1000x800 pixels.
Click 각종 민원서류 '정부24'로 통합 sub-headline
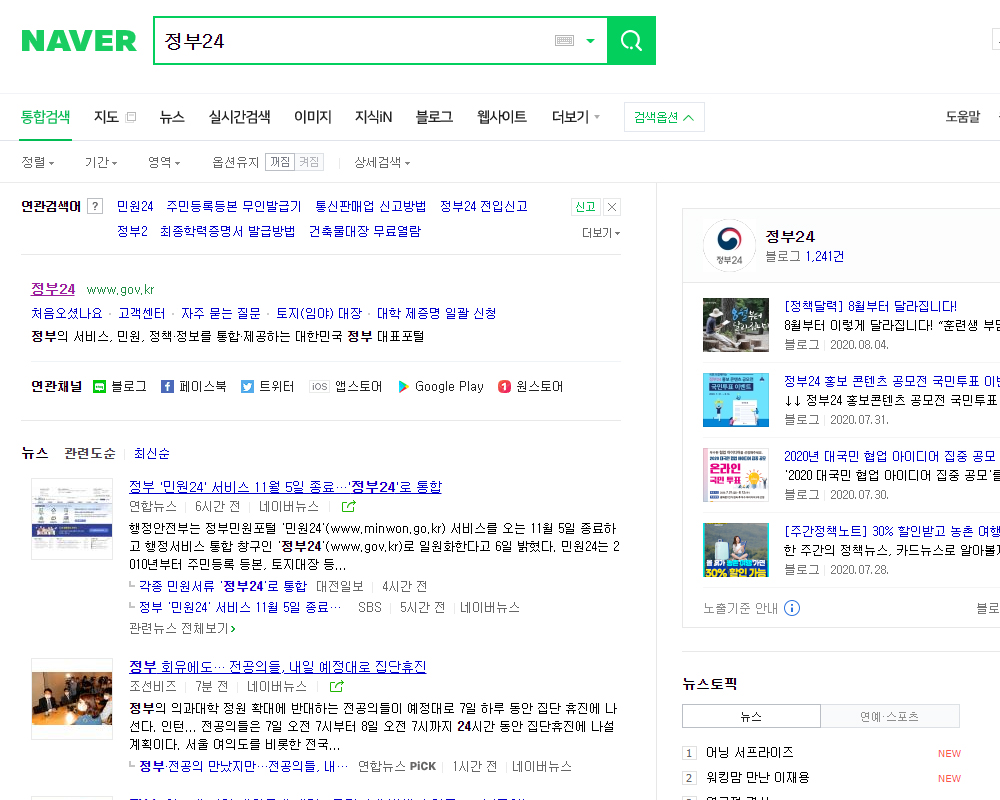point(223,586)
